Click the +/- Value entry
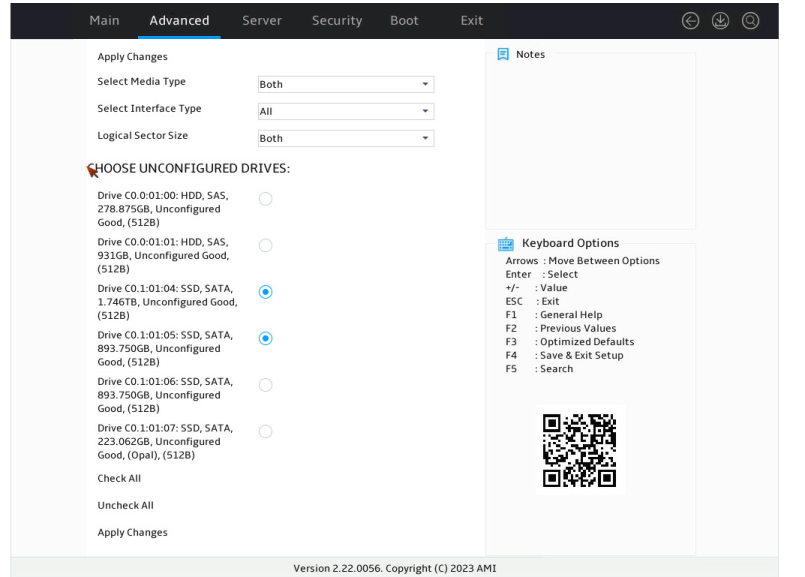Image resolution: width=805 pixels, height=577 pixels. click(536, 288)
